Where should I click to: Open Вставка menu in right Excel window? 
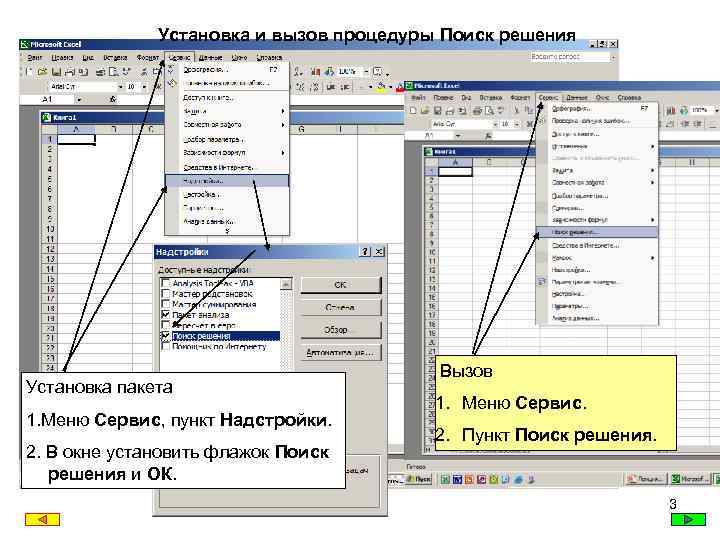490,97
